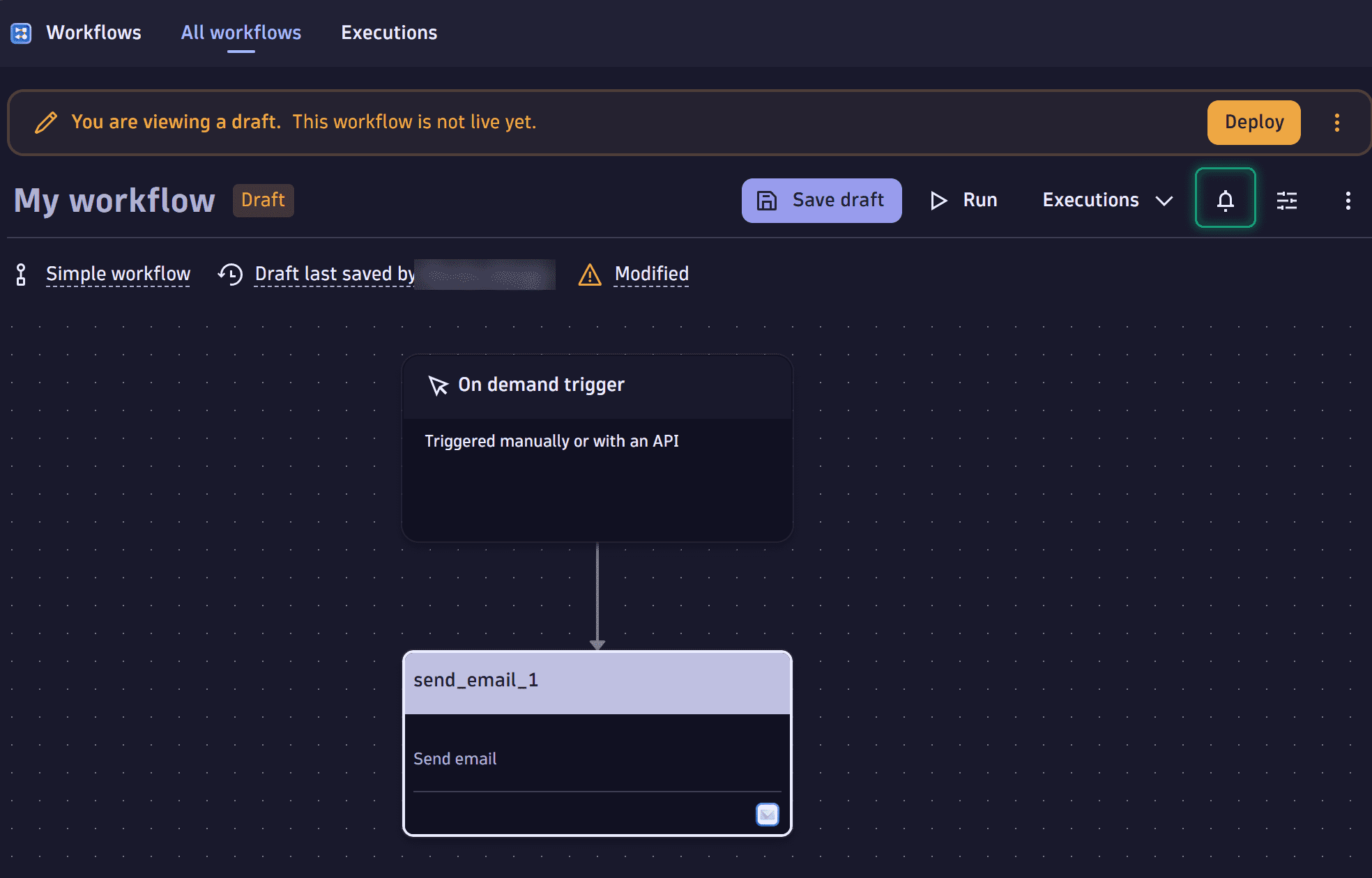This screenshot has height=878, width=1372.
Task: Click the Modified status link
Action: [650, 274]
